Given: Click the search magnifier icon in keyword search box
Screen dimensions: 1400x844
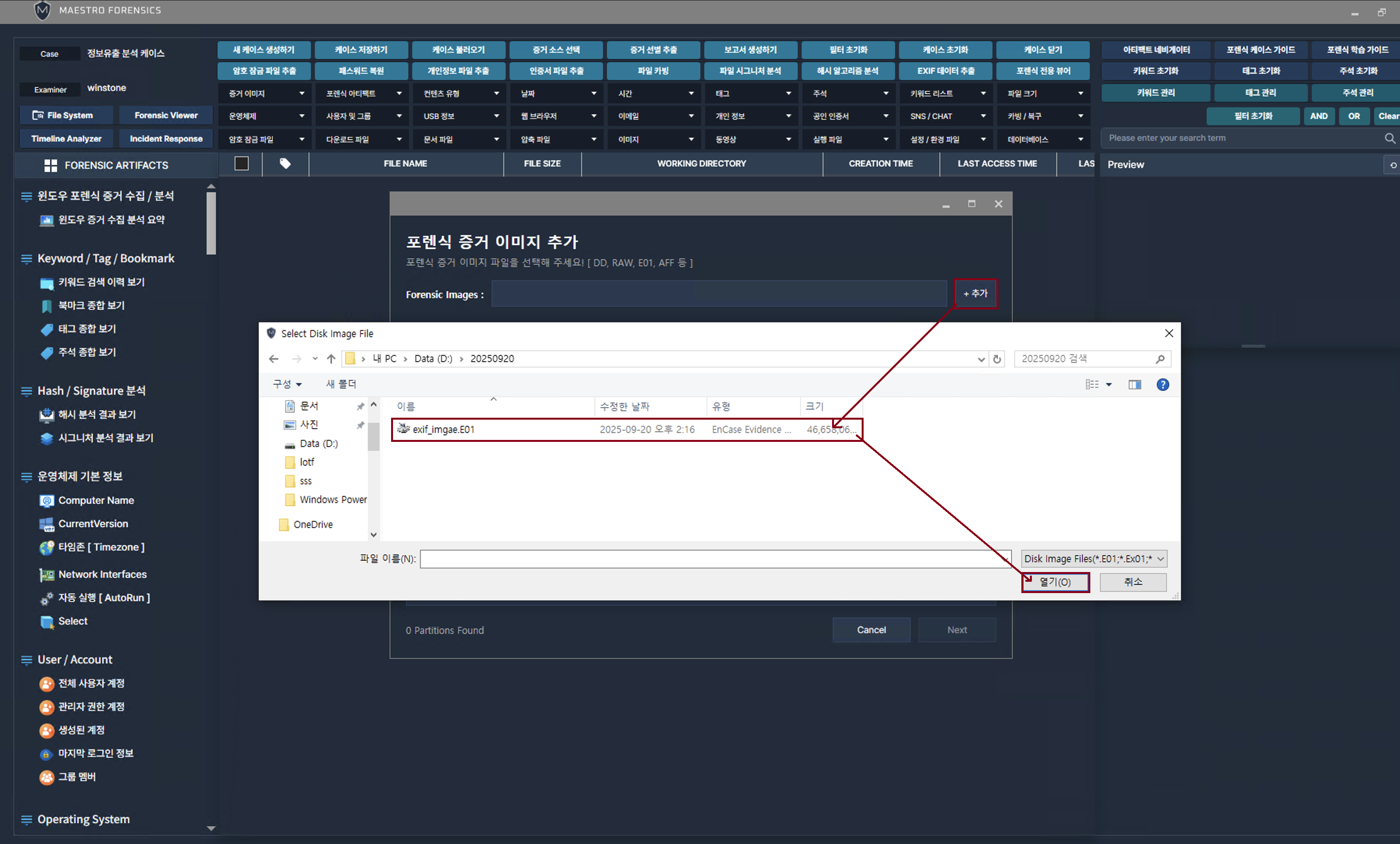Looking at the screenshot, I should point(1389,138).
